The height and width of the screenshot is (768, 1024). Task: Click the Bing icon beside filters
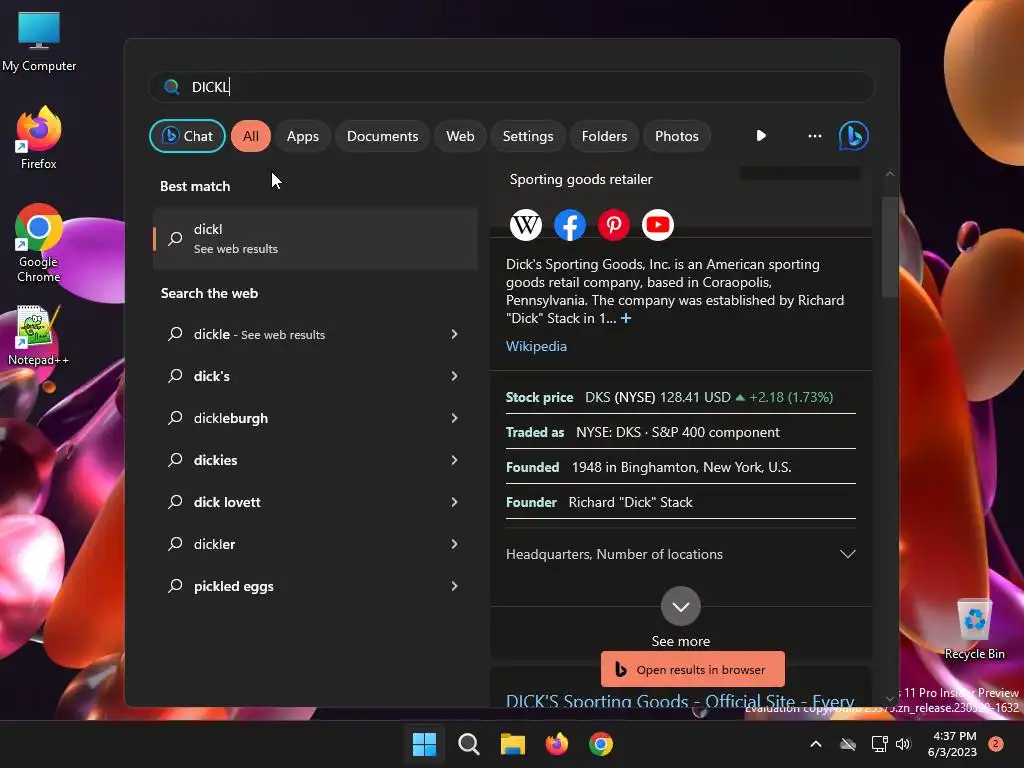tap(854, 136)
